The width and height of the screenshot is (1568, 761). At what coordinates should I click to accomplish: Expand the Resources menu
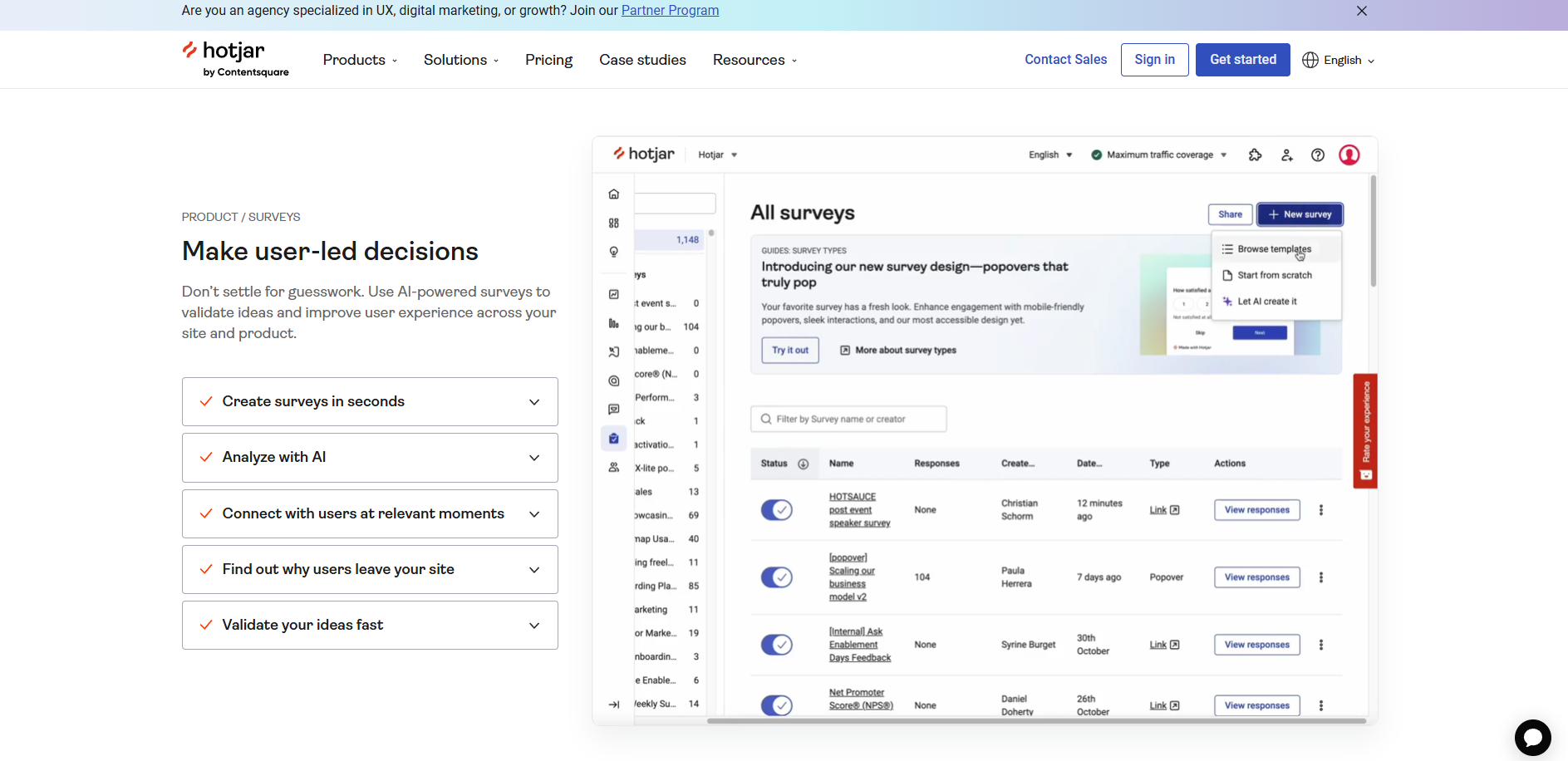(755, 60)
